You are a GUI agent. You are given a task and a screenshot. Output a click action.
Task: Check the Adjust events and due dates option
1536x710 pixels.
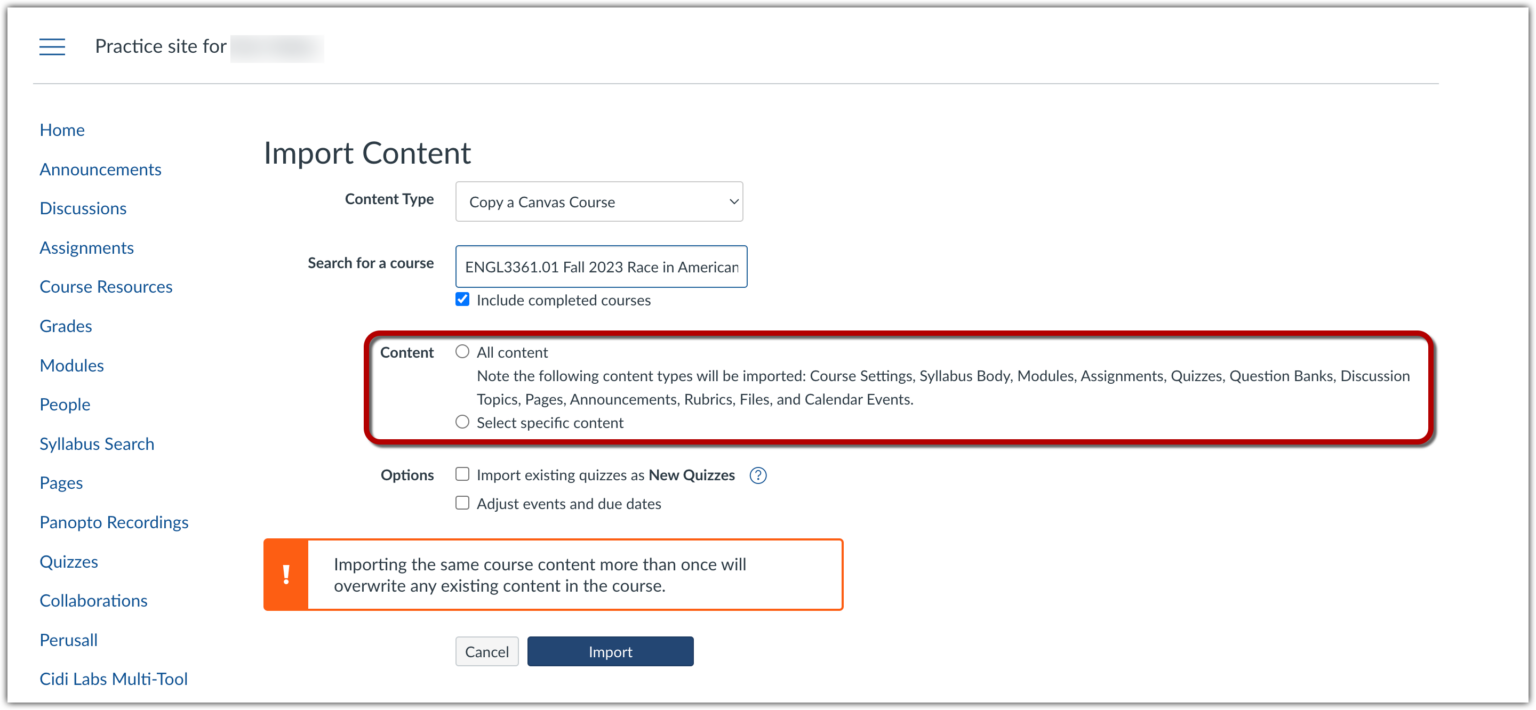[462, 503]
